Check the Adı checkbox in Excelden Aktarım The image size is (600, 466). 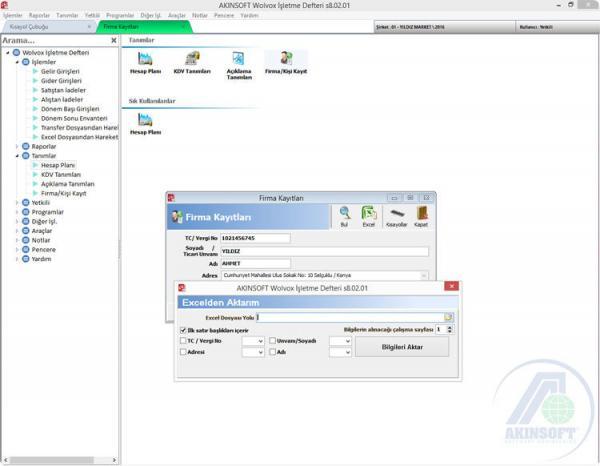[272, 352]
